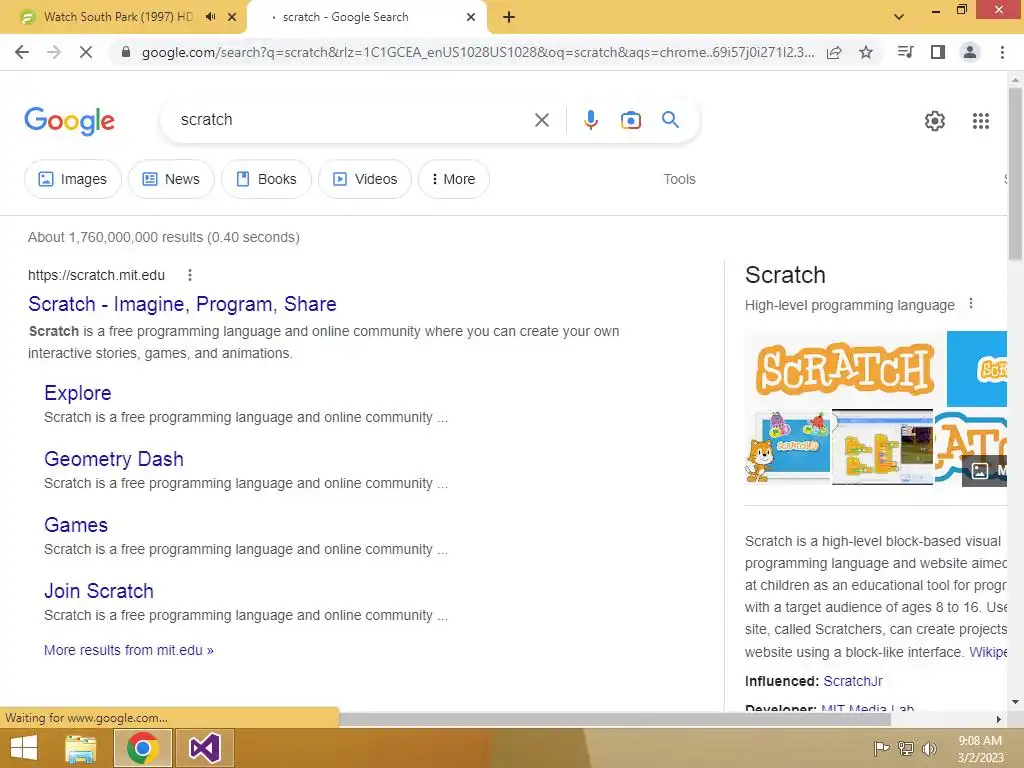Expand the More search filters

pos(453,179)
